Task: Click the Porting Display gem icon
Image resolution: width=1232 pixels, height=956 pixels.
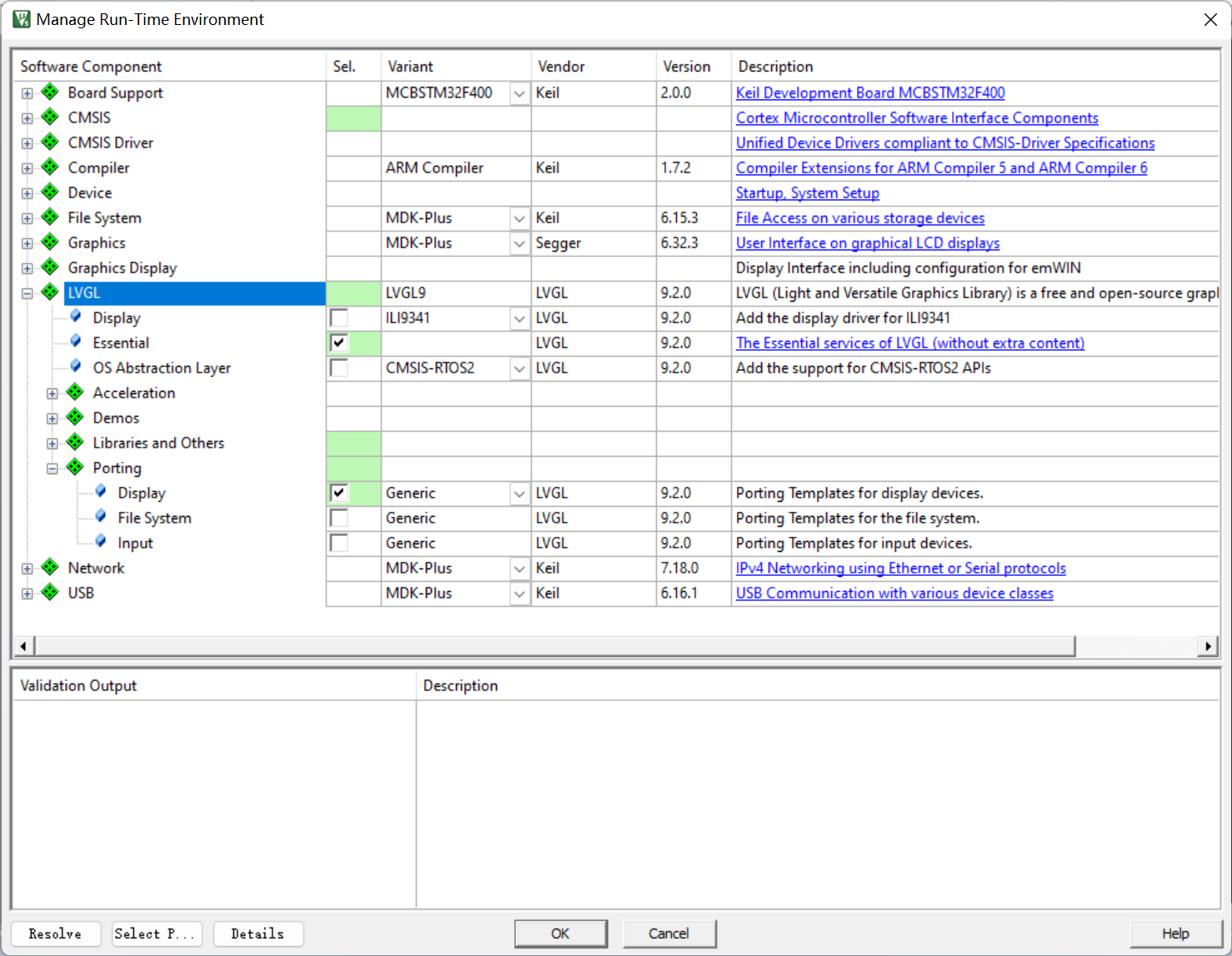Action: coord(101,491)
